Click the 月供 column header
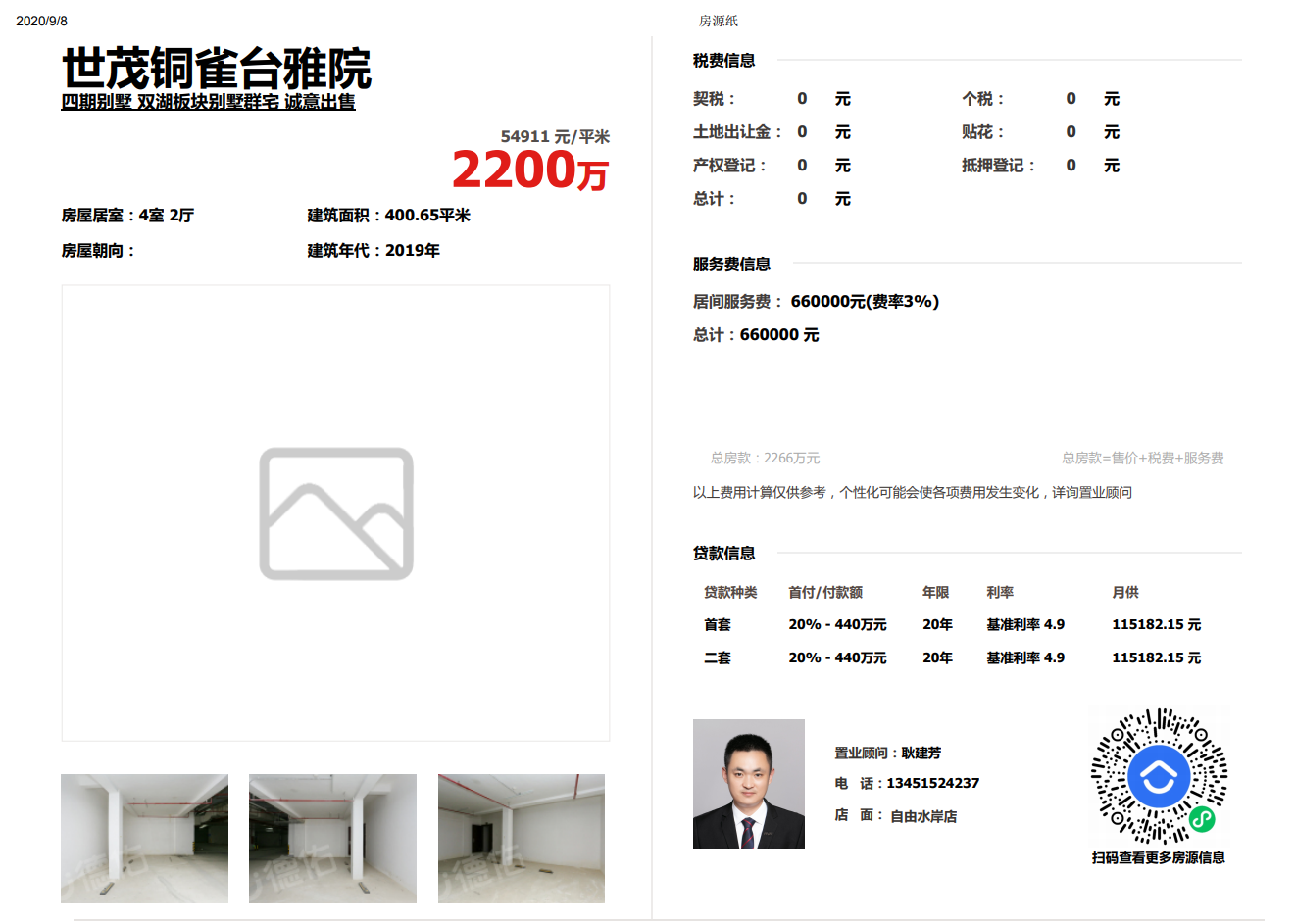This screenshot has width=1295, height=924. [1125, 592]
